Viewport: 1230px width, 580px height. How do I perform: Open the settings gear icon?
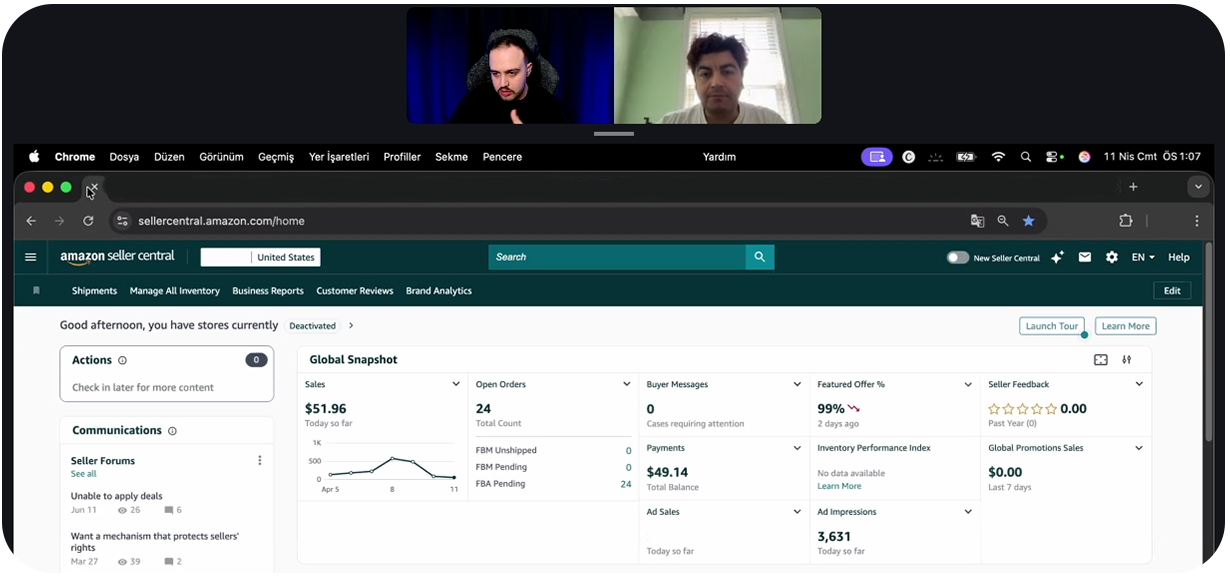1112,257
